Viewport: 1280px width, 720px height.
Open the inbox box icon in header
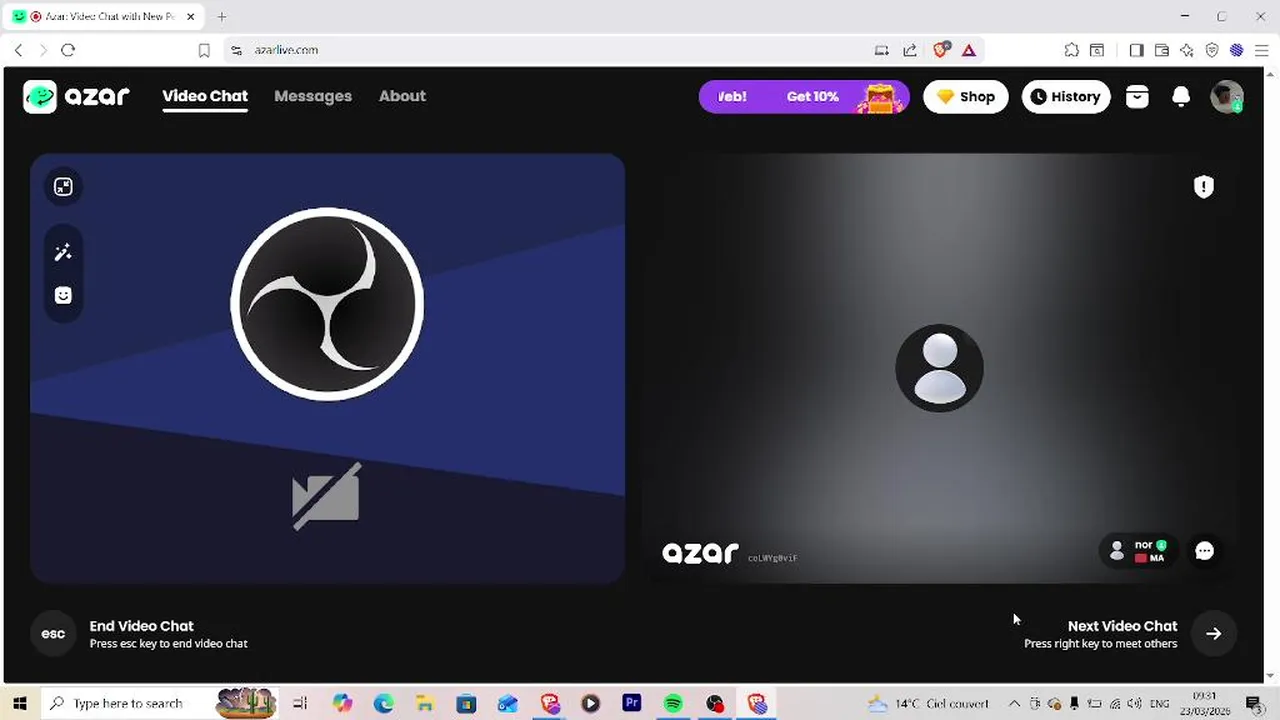pos(1137,96)
